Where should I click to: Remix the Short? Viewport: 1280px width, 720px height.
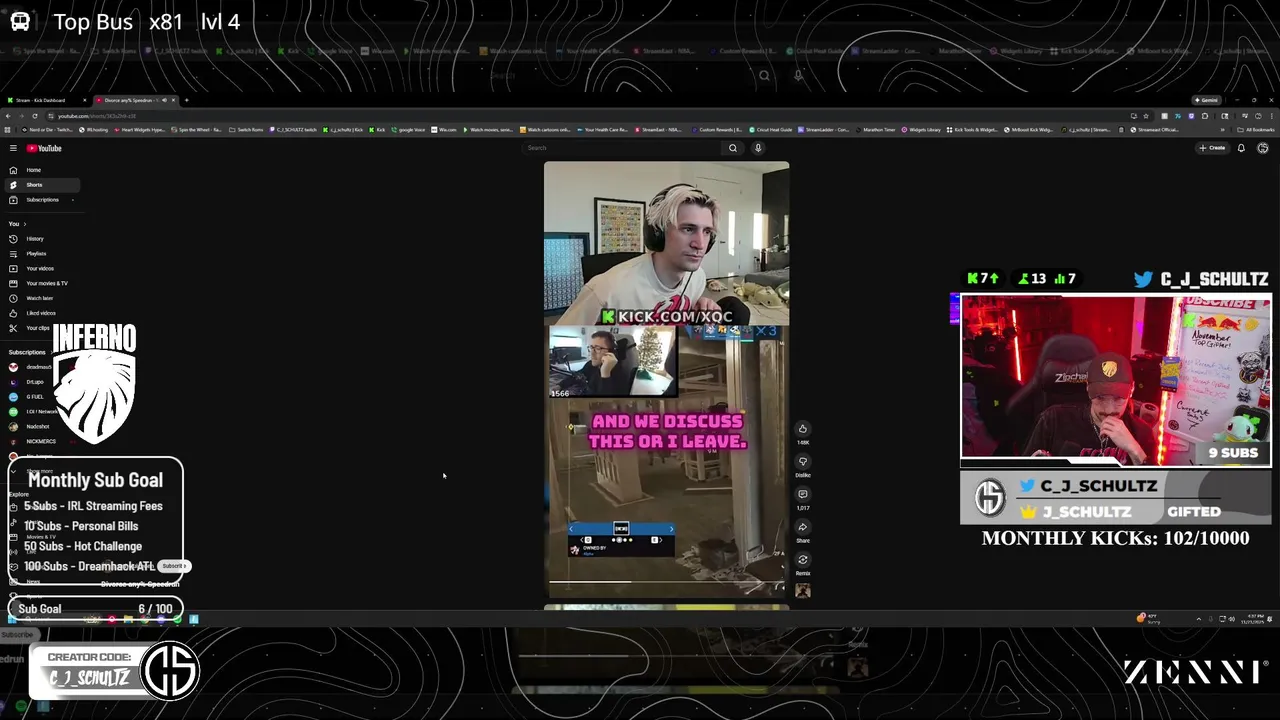(802, 560)
